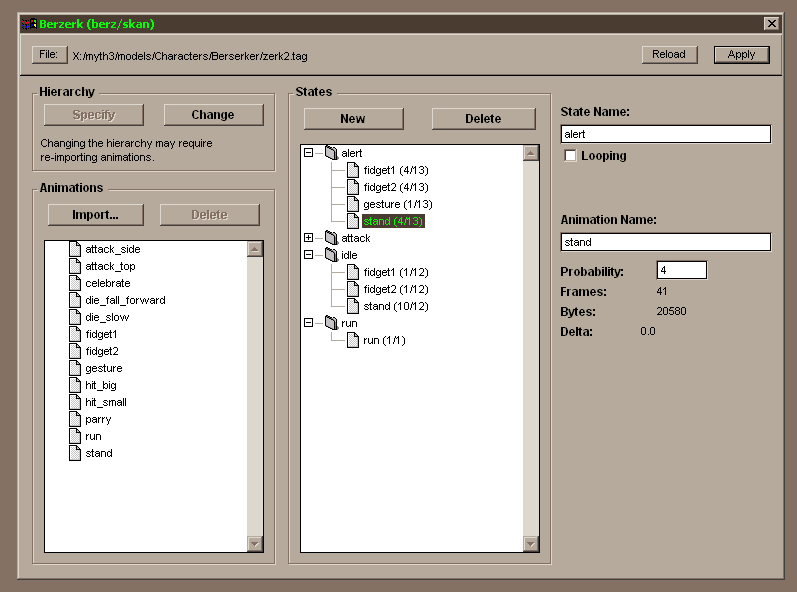
Task: Expand the attack state tree node
Action: [309, 238]
